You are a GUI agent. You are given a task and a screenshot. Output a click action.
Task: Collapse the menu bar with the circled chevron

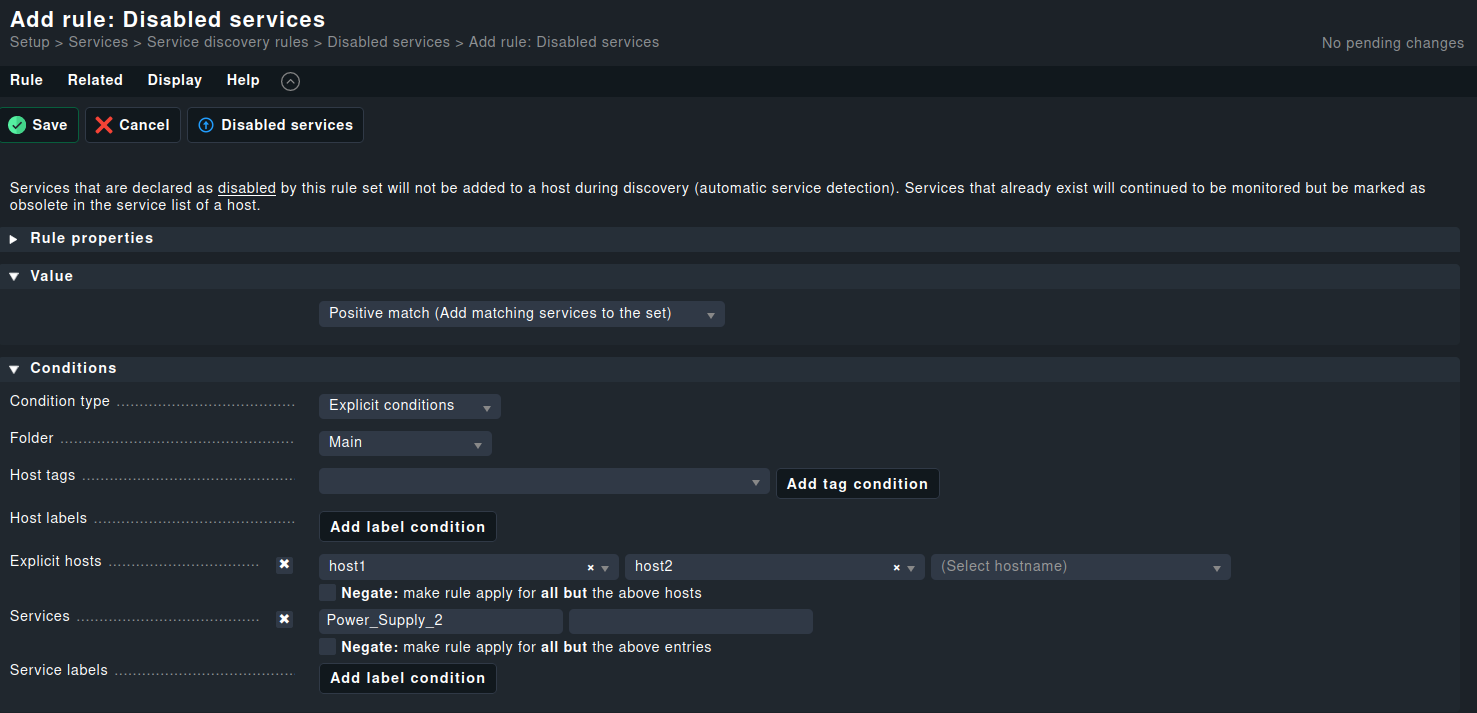coord(290,82)
